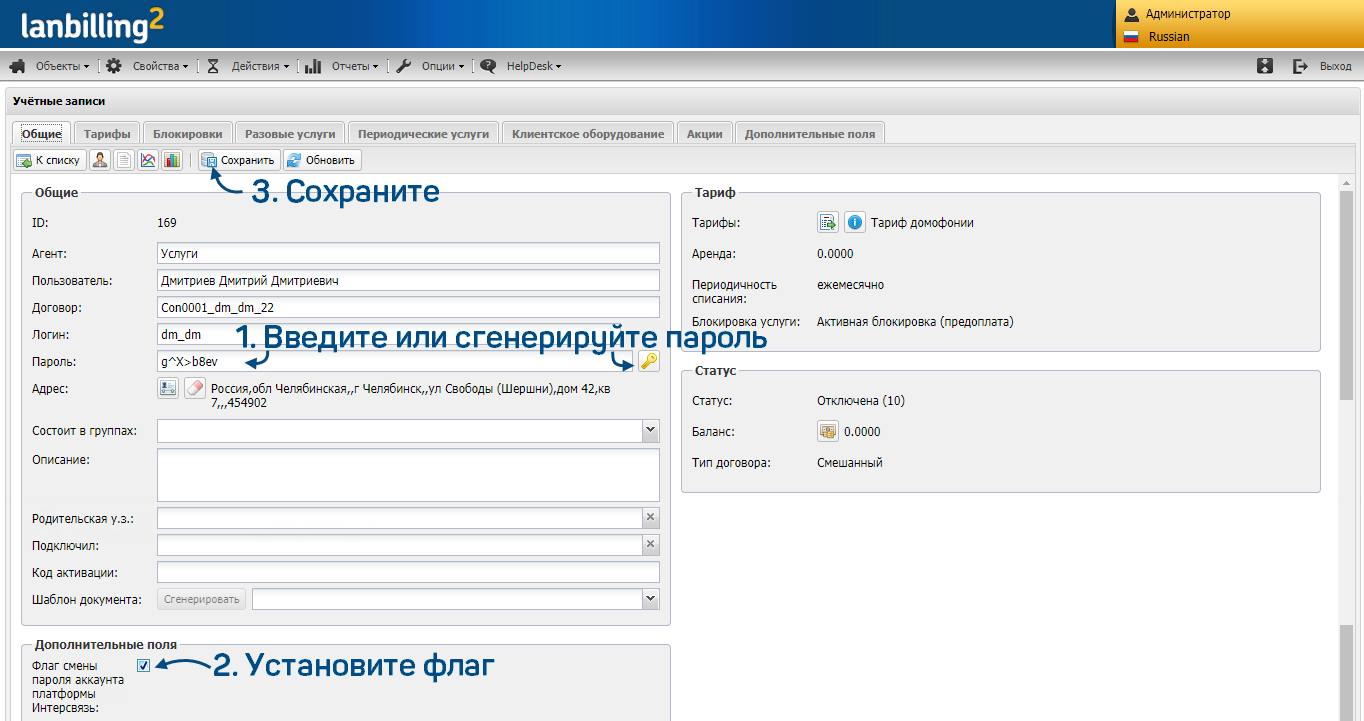Switch to the Дополнительные поля tab
This screenshot has width=1364, height=721.
[810, 133]
